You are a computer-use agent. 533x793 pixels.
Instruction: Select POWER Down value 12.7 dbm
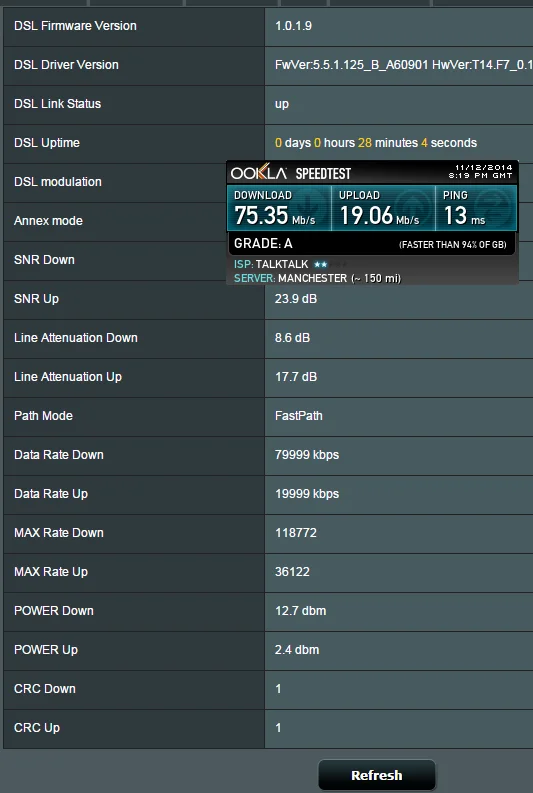(x=300, y=610)
